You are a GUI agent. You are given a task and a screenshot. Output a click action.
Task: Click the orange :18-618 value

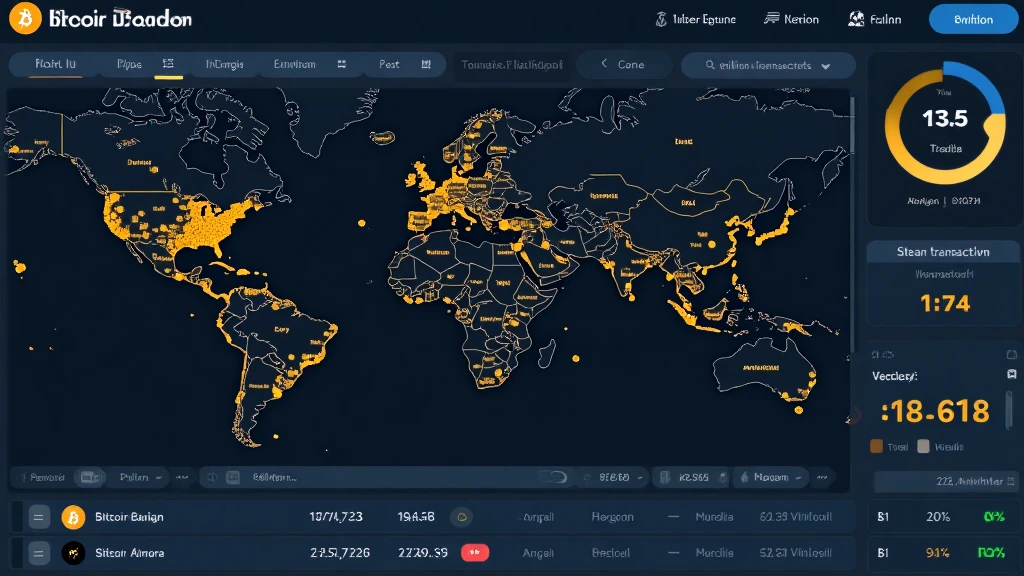click(x=935, y=411)
